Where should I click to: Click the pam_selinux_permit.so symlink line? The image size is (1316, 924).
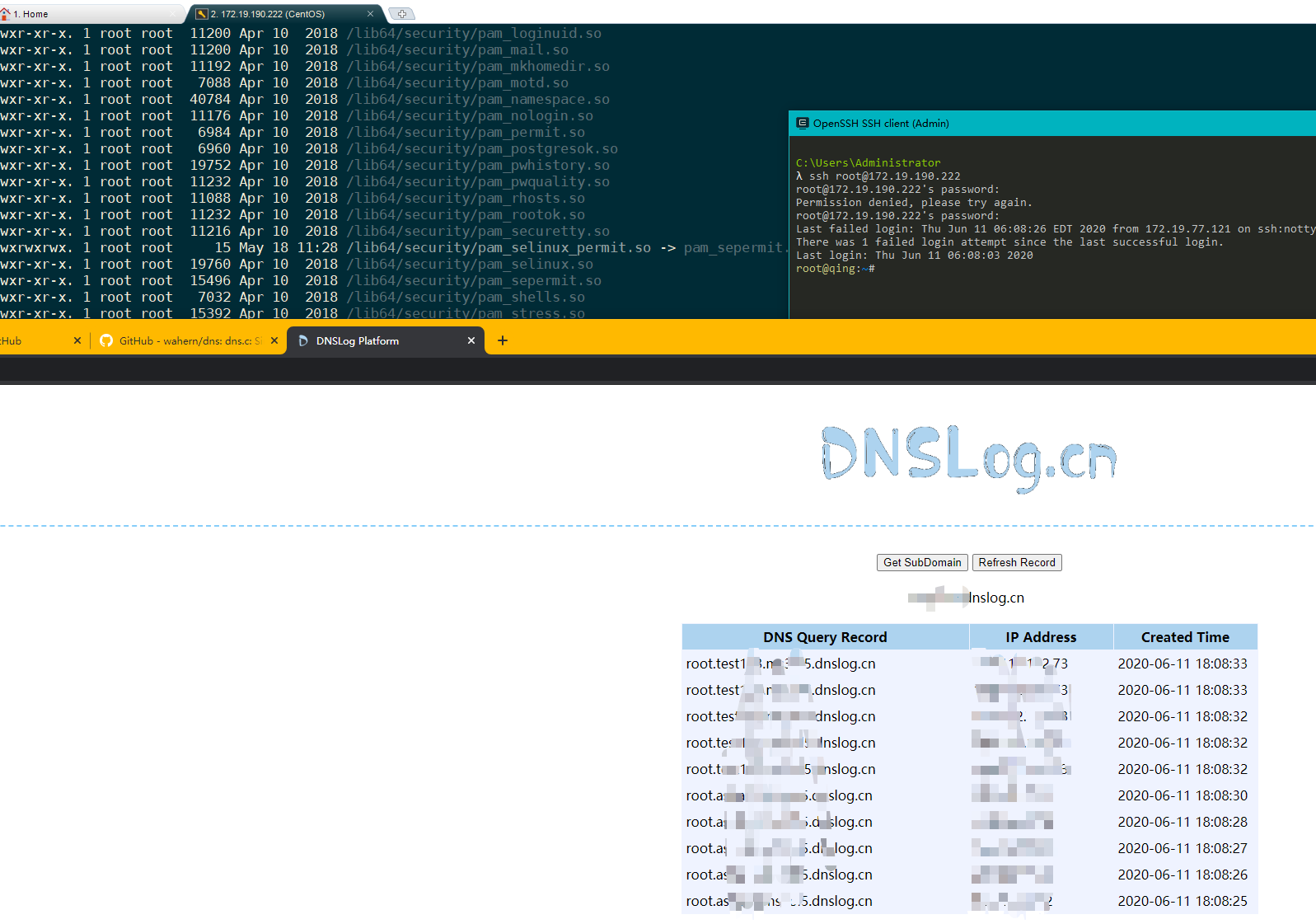click(x=393, y=248)
